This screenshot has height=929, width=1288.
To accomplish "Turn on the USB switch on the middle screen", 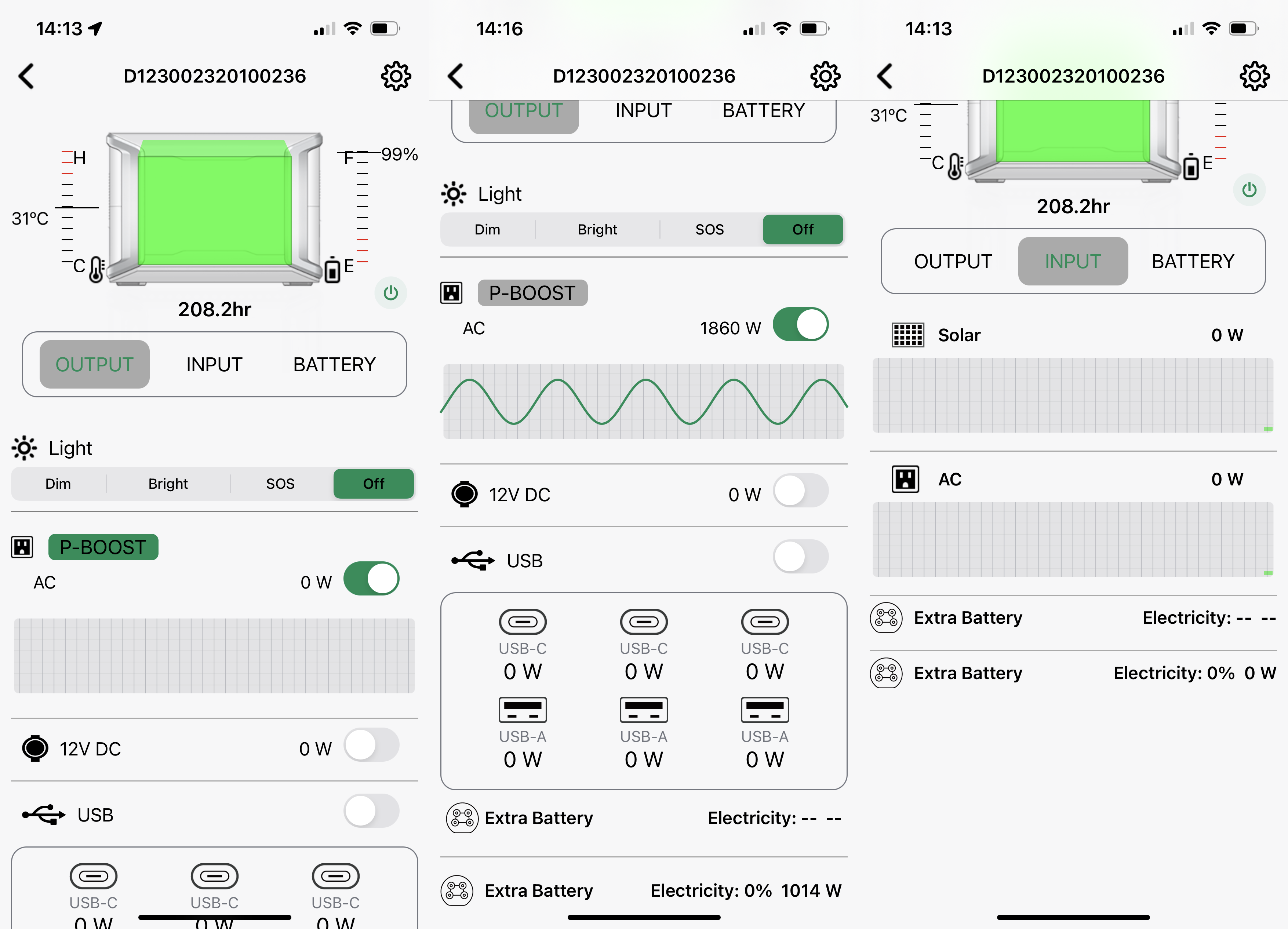I will (x=801, y=557).
